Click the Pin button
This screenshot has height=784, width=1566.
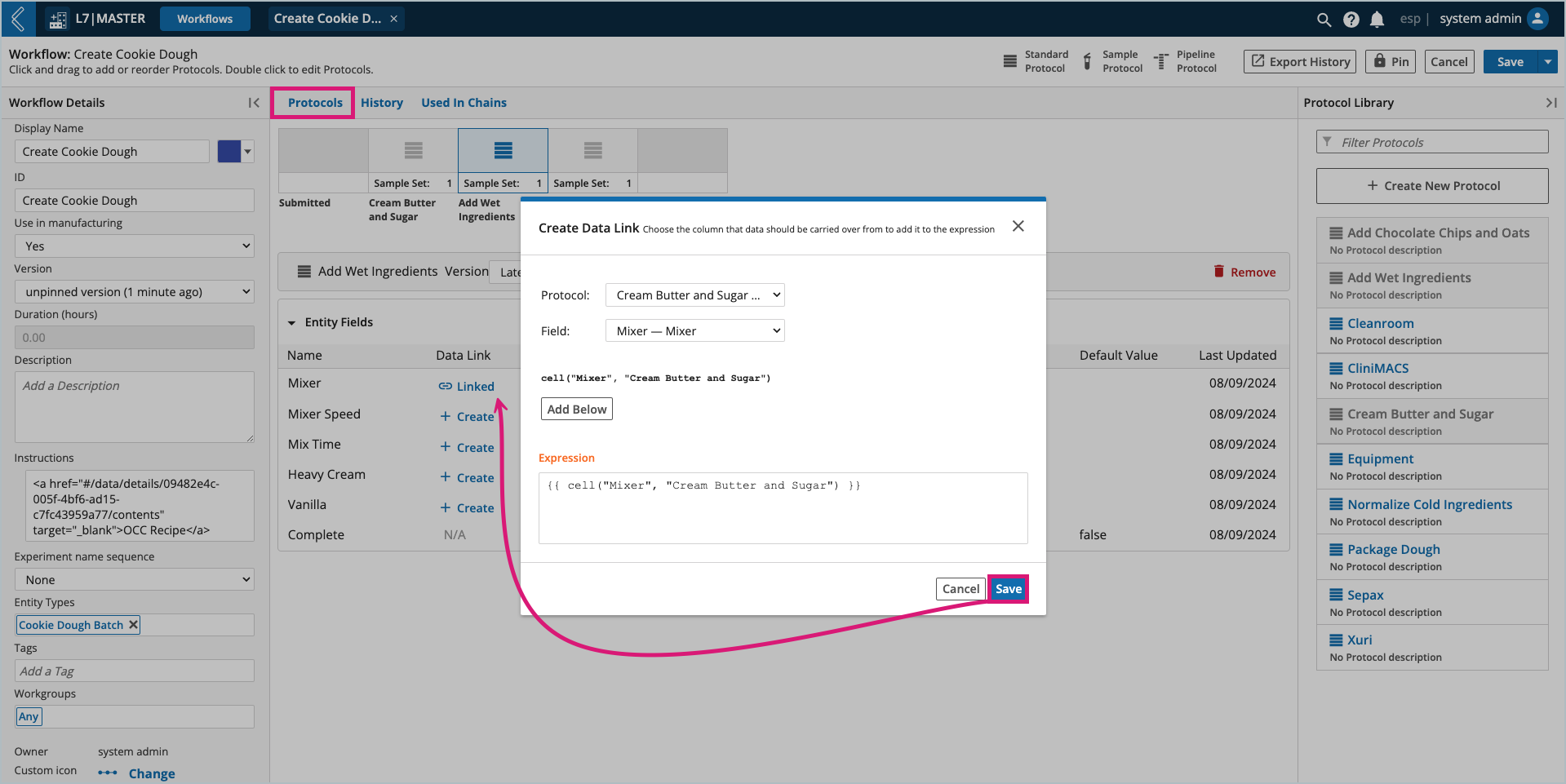coord(1391,61)
